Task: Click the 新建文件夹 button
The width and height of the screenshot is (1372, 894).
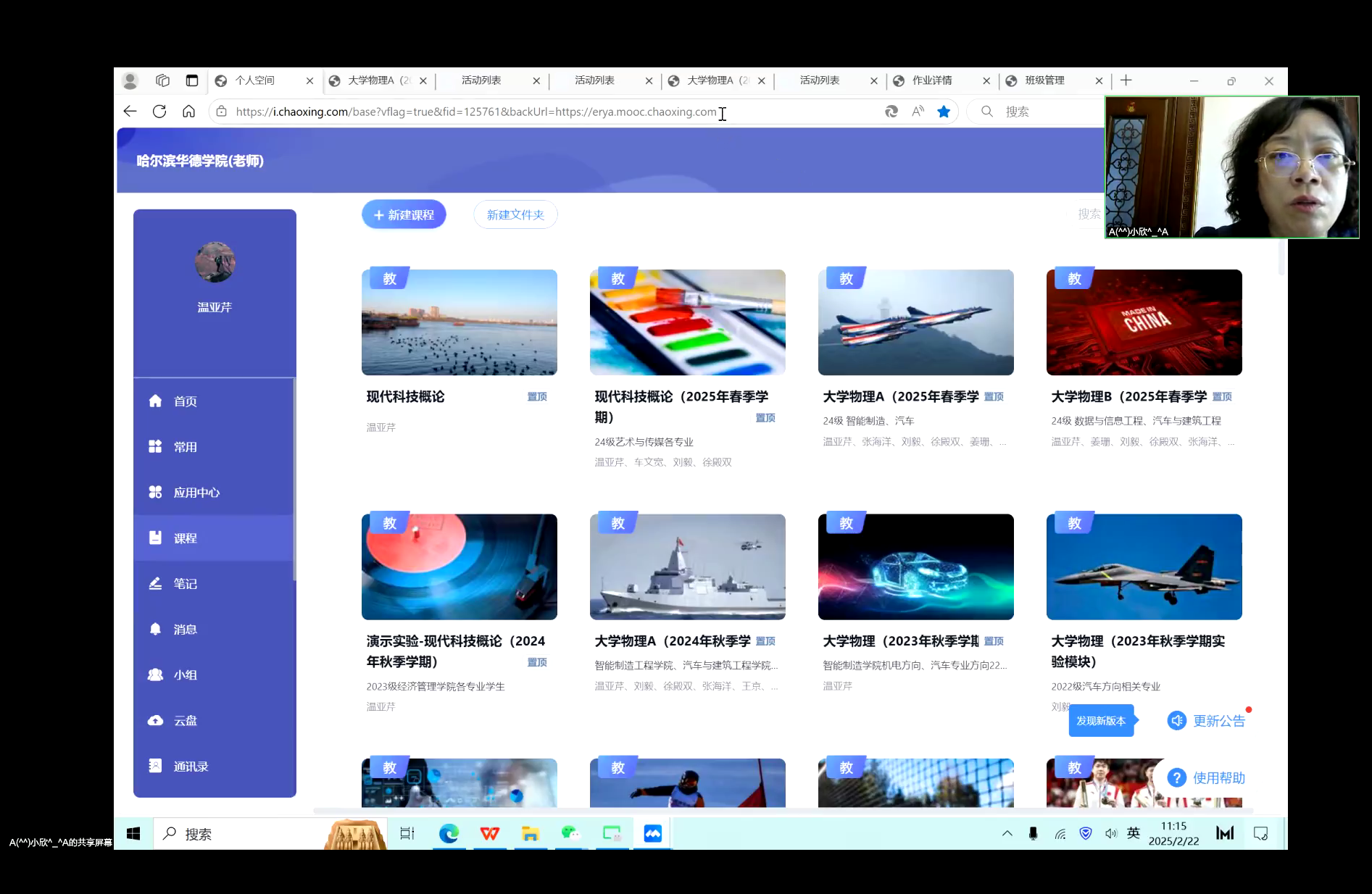Action: 515,215
